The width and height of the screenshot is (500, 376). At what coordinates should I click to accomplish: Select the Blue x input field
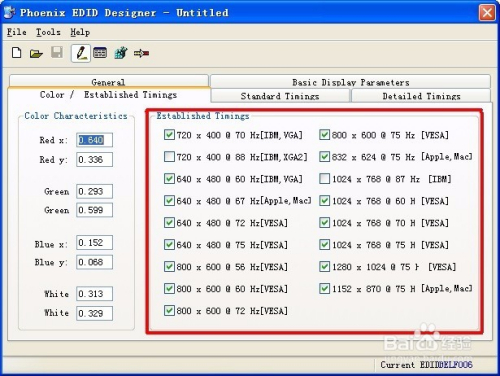(x=94, y=243)
